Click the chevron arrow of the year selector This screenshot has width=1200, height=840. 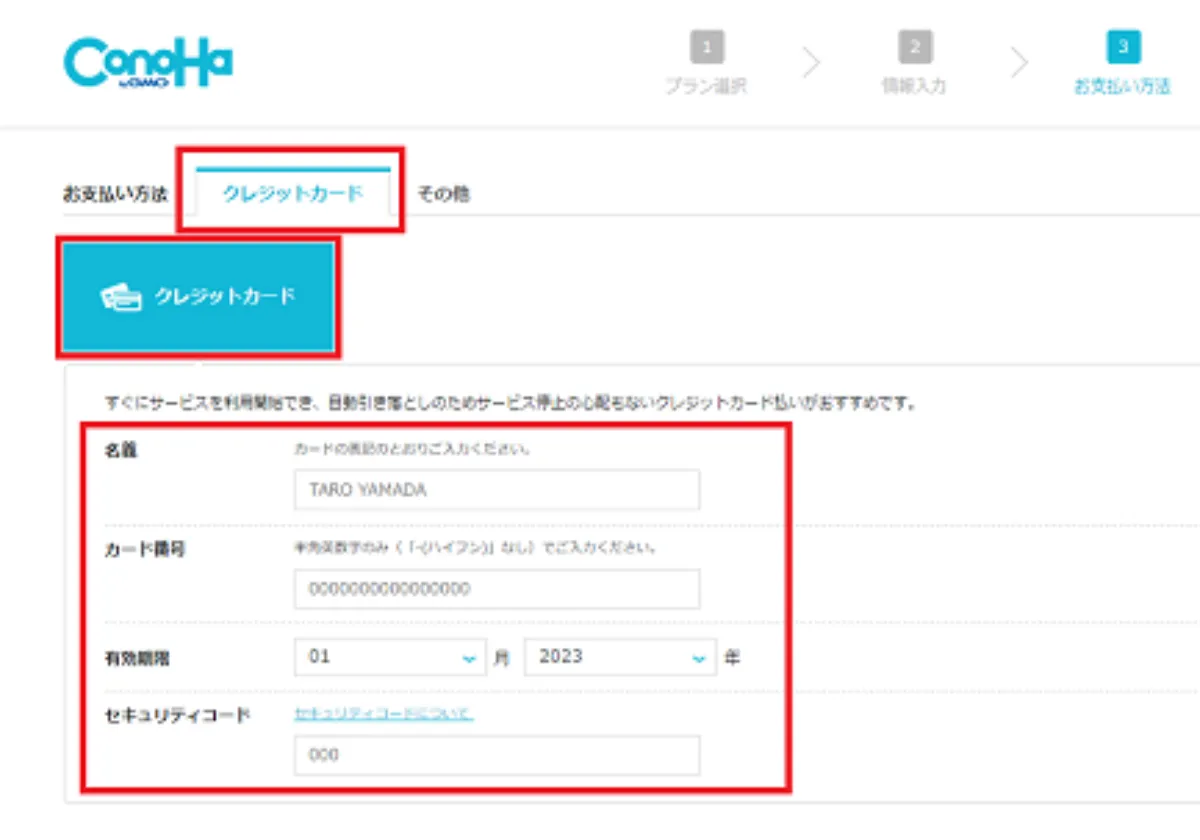click(698, 659)
